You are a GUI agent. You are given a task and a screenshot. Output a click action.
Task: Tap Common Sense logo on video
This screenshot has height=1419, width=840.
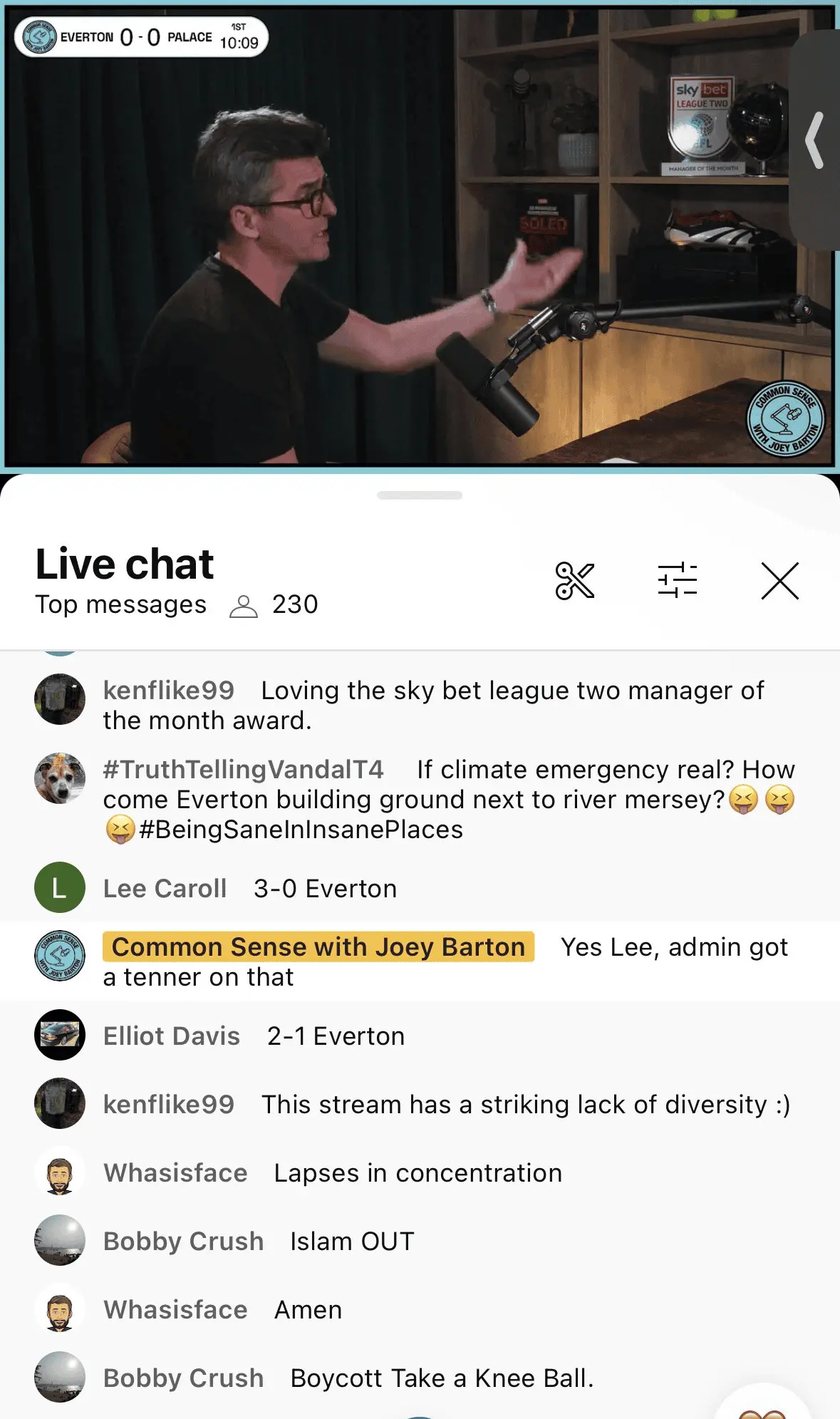[785, 418]
